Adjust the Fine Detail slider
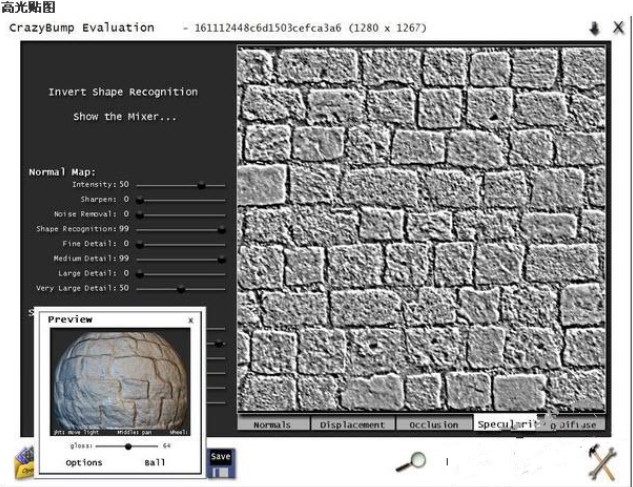The image size is (633, 487). click(181, 245)
